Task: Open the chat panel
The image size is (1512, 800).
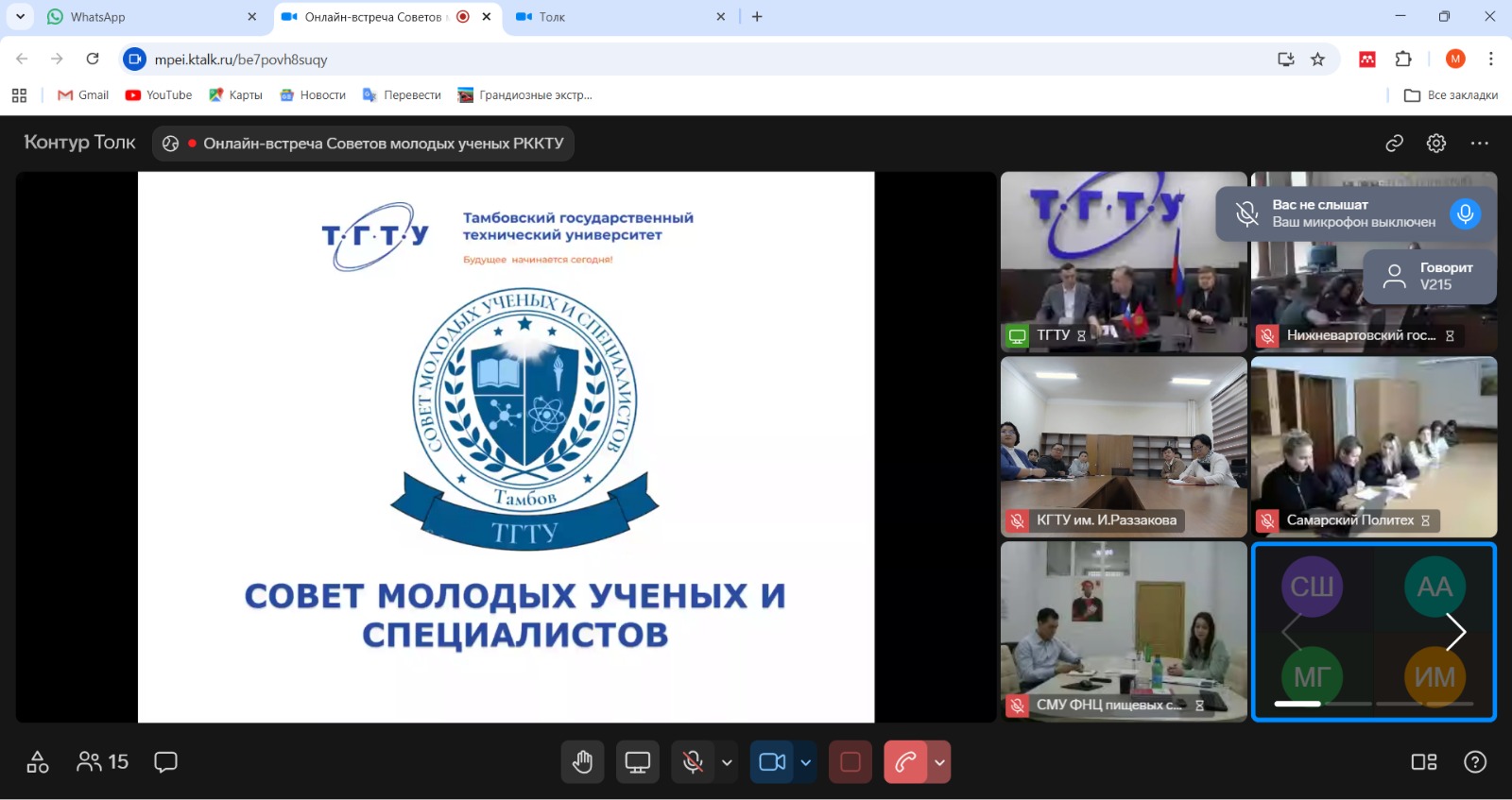Action: 165,762
